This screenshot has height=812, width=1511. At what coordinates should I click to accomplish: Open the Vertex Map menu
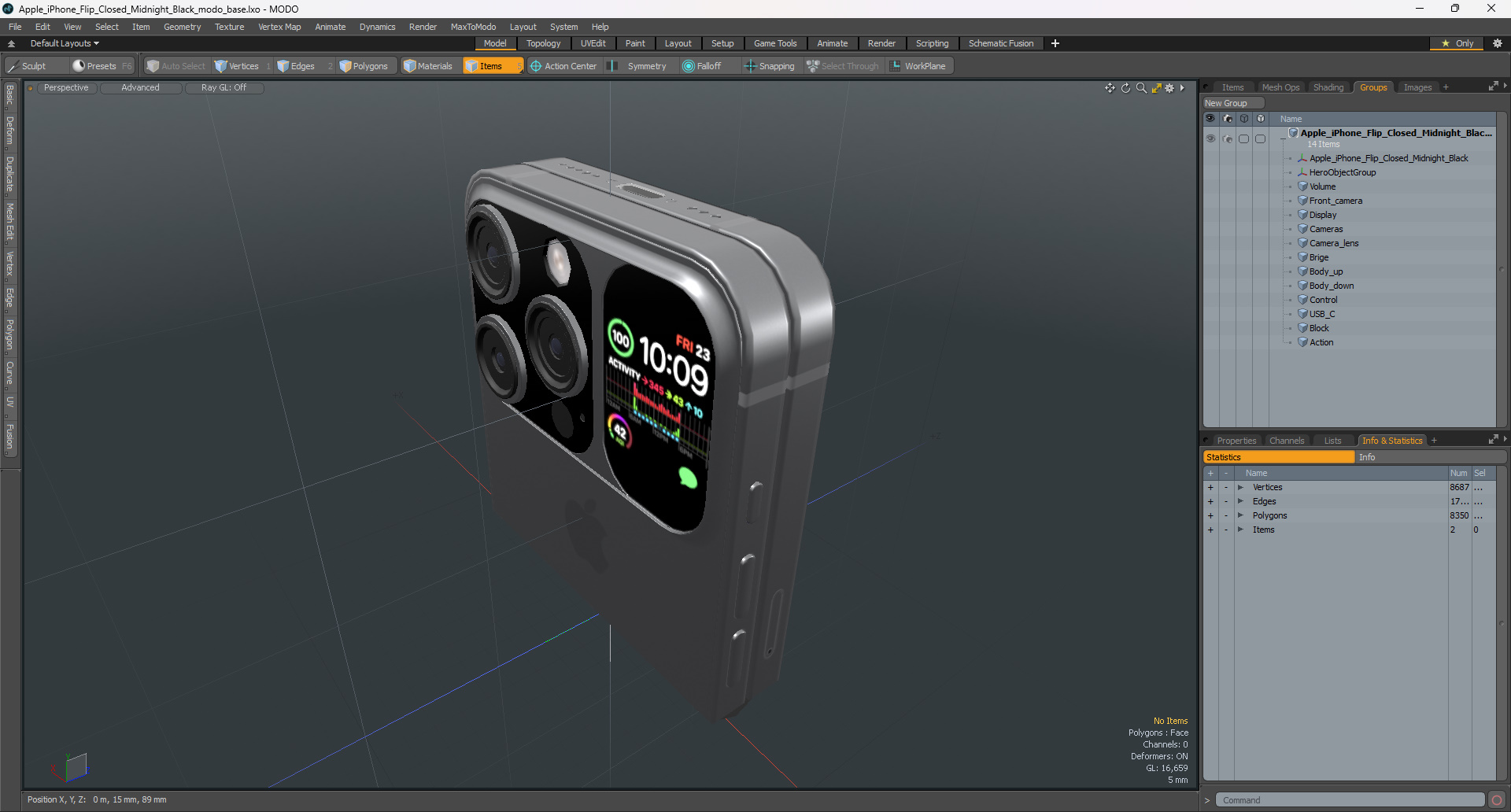(x=279, y=27)
